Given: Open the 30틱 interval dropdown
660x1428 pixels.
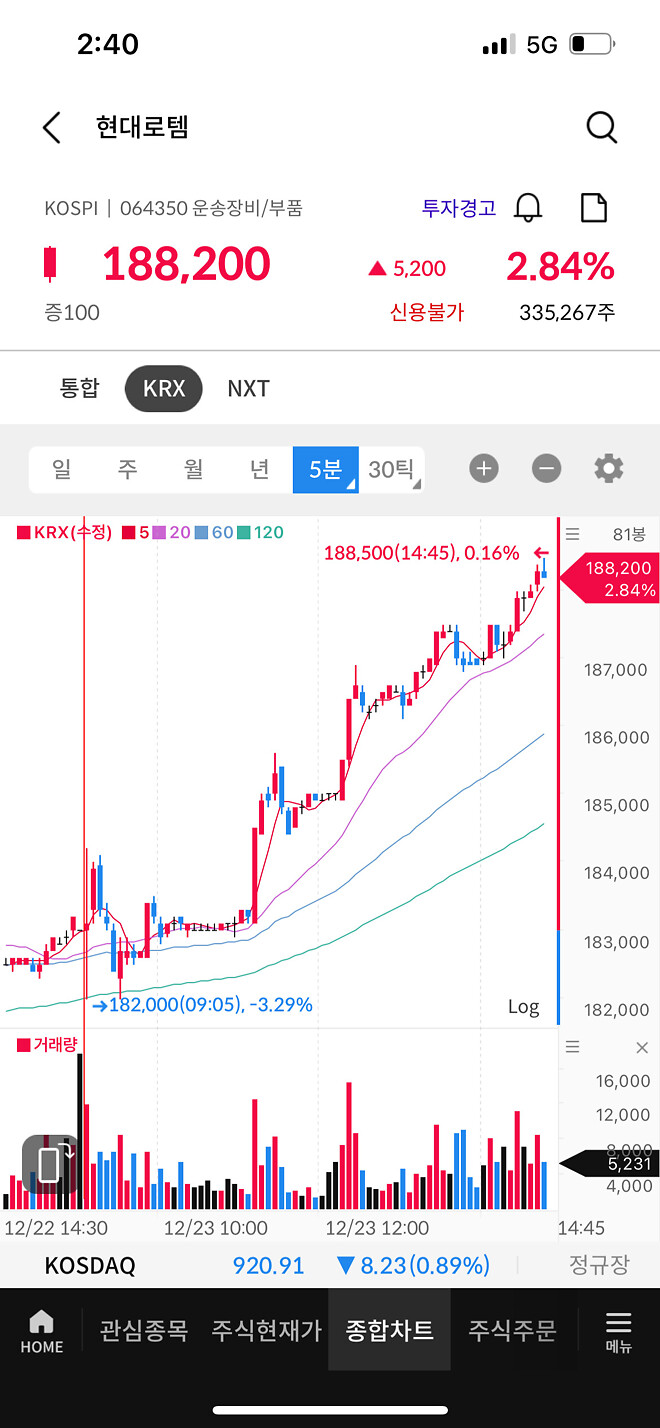Looking at the screenshot, I should [392, 468].
